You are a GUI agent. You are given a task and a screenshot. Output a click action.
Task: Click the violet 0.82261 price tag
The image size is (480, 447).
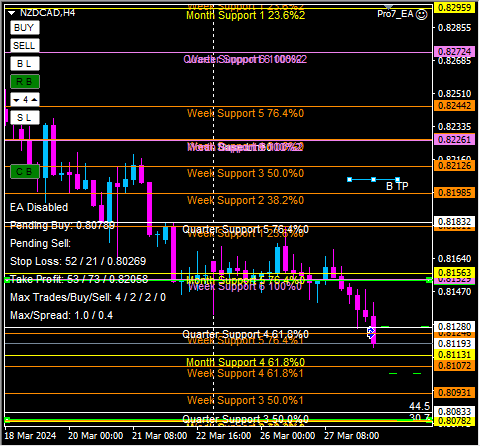point(455,140)
